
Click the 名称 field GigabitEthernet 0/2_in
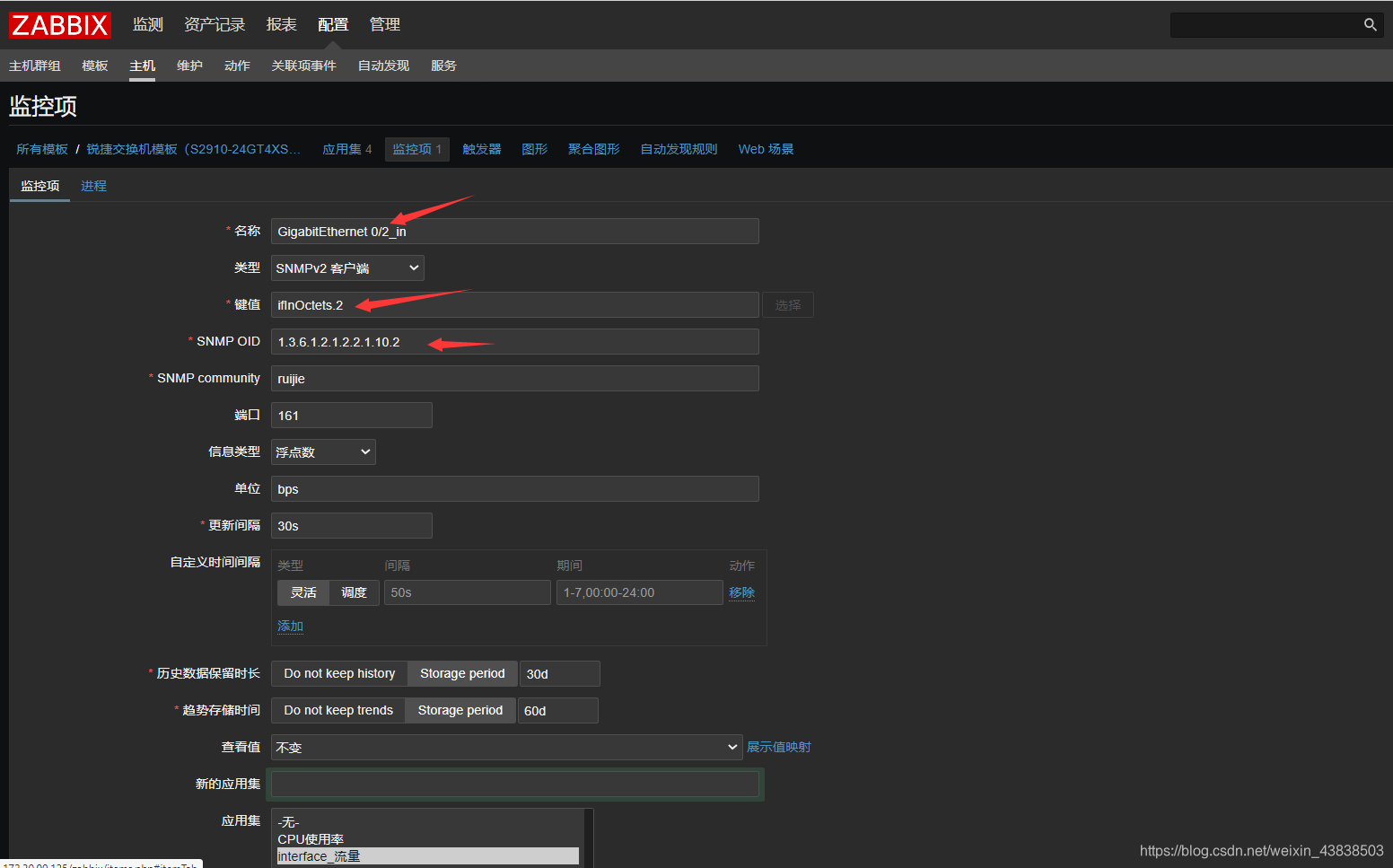tap(515, 232)
